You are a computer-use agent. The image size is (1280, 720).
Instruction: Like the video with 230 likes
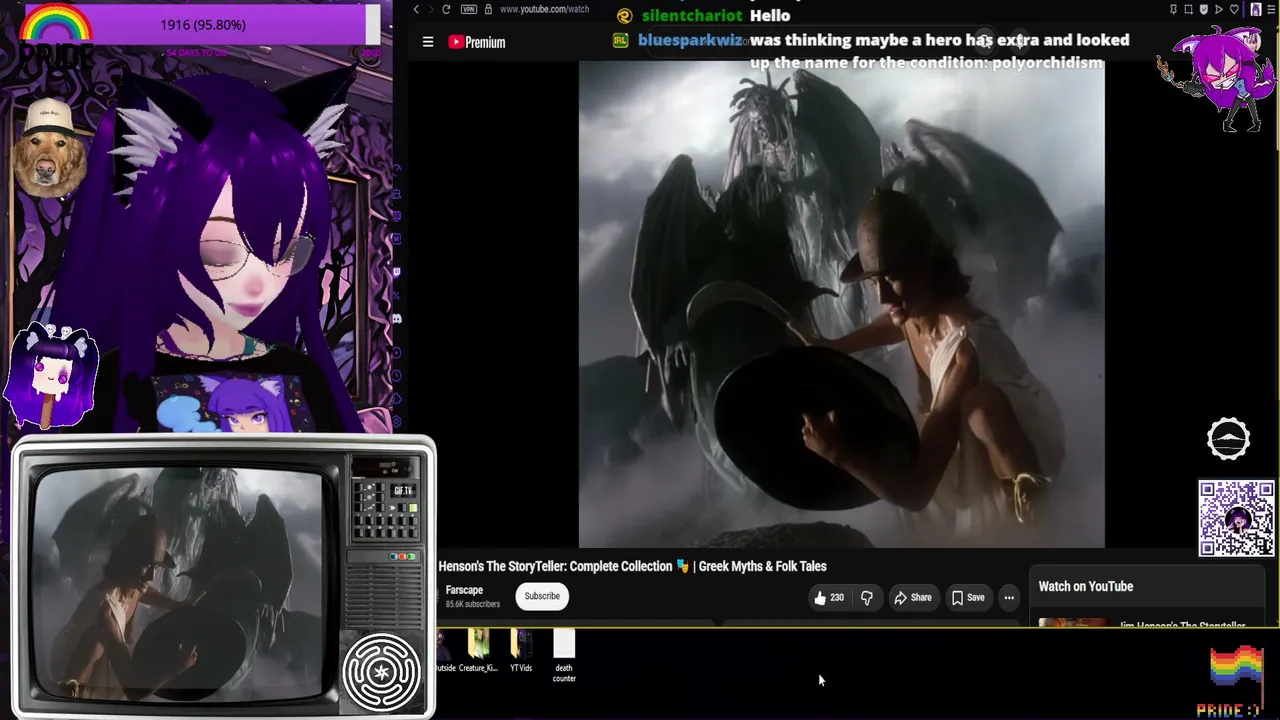829,598
